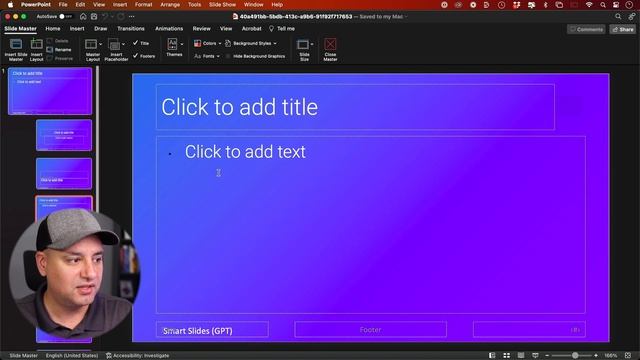Start Slide Show from status bar icon
The width and height of the screenshot is (640, 360).
point(535,356)
